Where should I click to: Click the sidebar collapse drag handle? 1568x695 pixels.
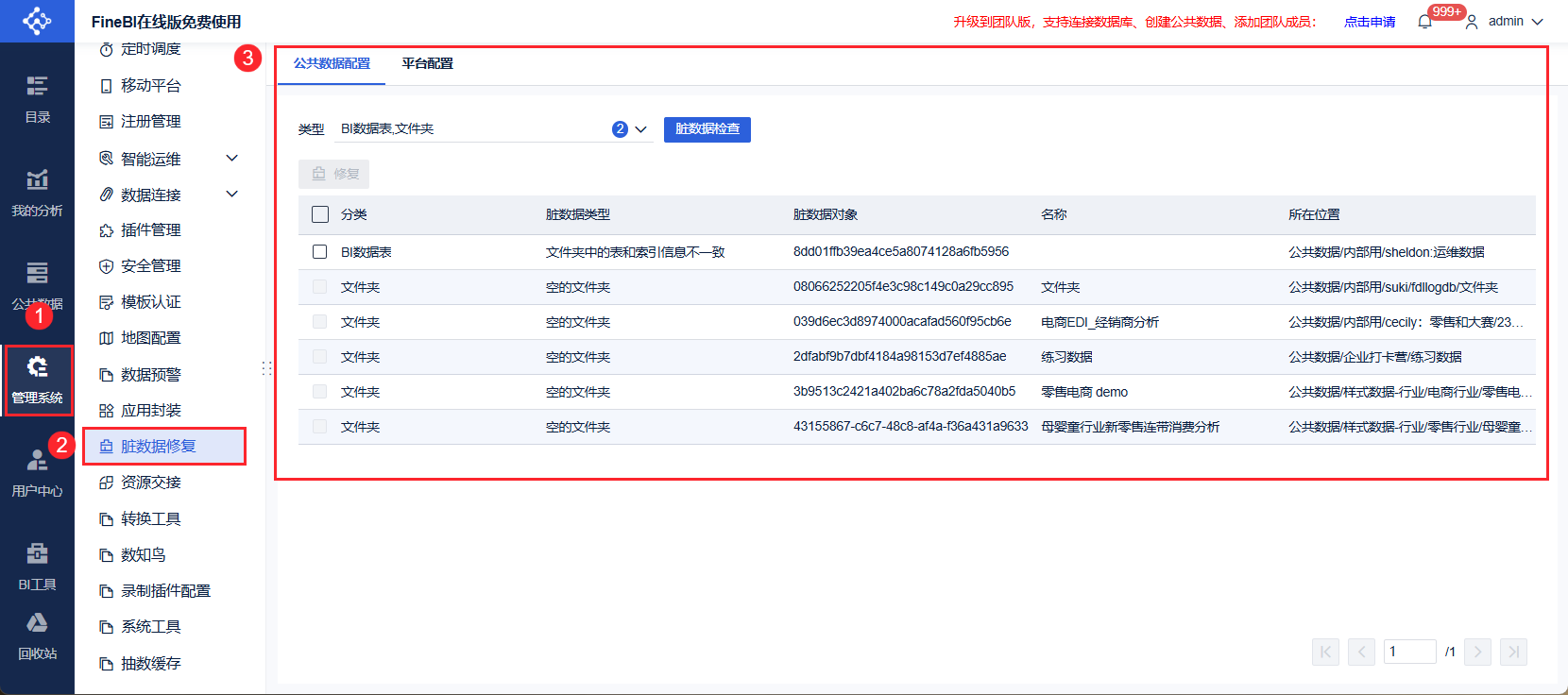point(266,368)
